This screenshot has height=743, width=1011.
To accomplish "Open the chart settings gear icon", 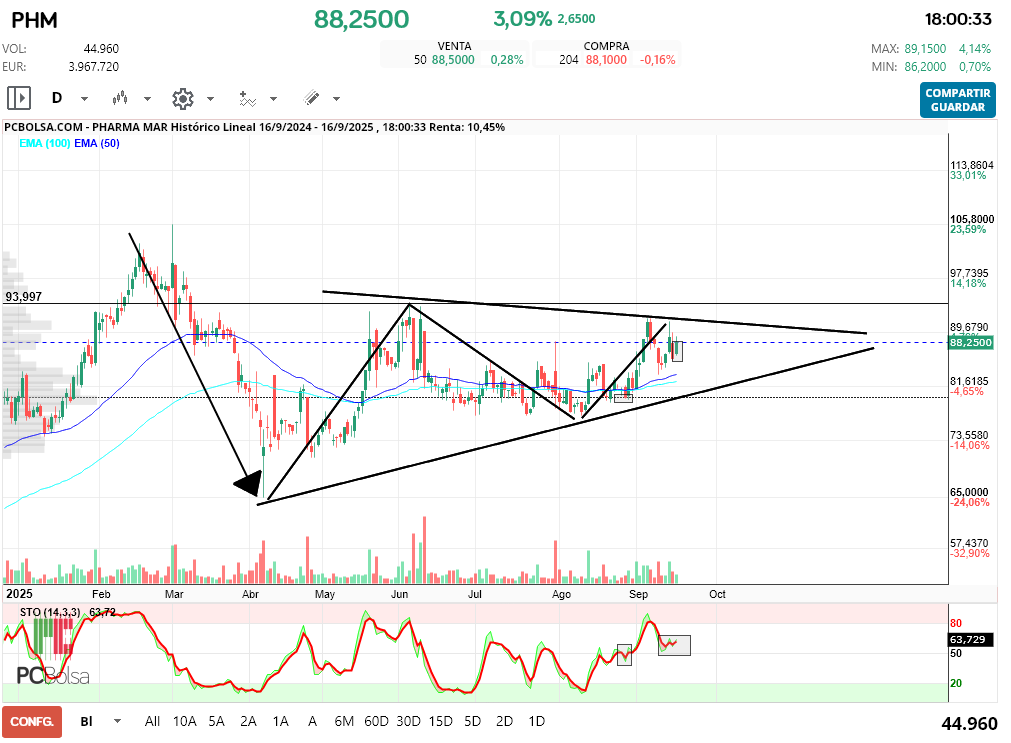I will tap(183, 99).
